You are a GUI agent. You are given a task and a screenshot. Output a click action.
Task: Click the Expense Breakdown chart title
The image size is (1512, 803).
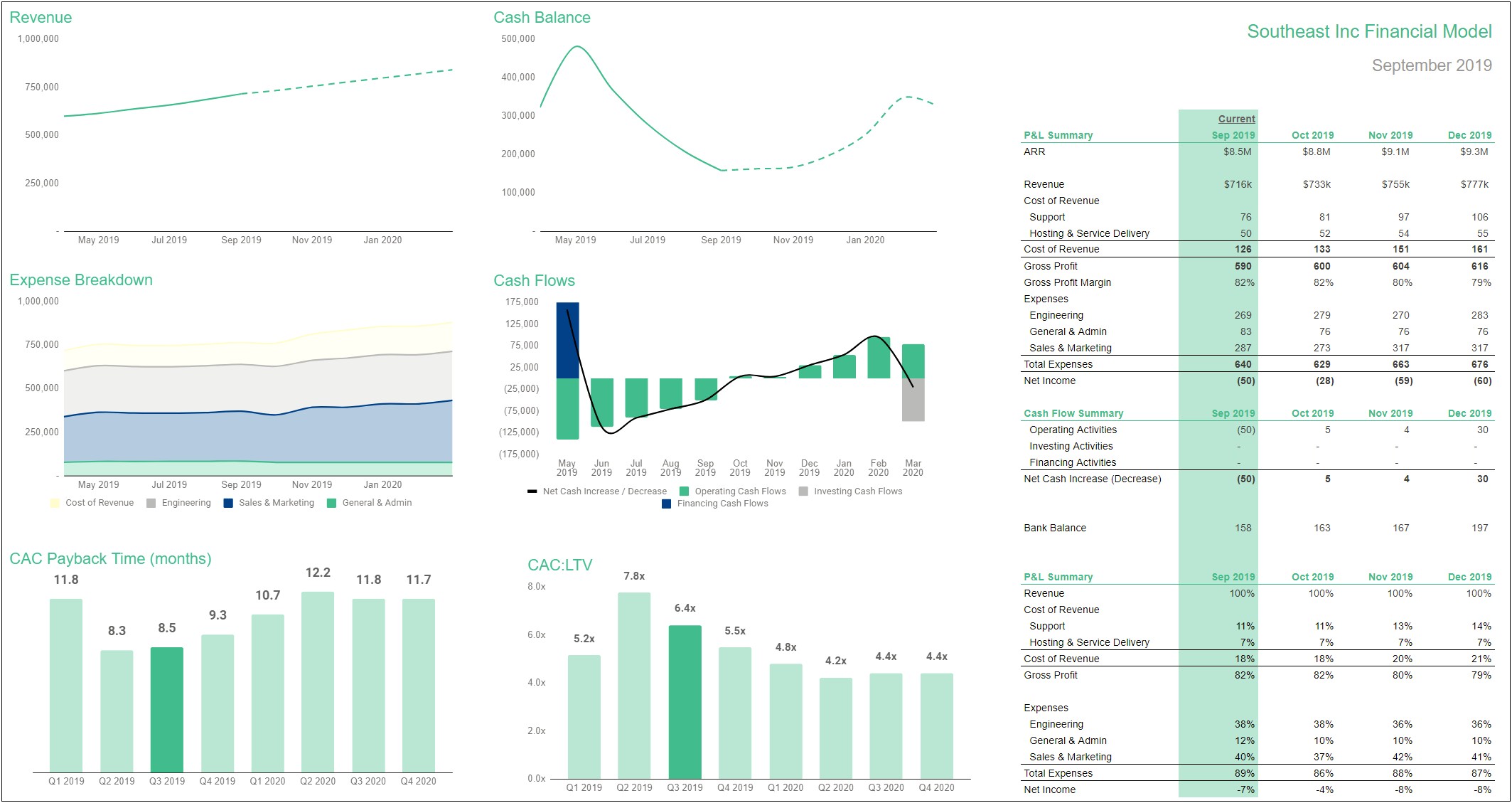pyautogui.click(x=81, y=280)
